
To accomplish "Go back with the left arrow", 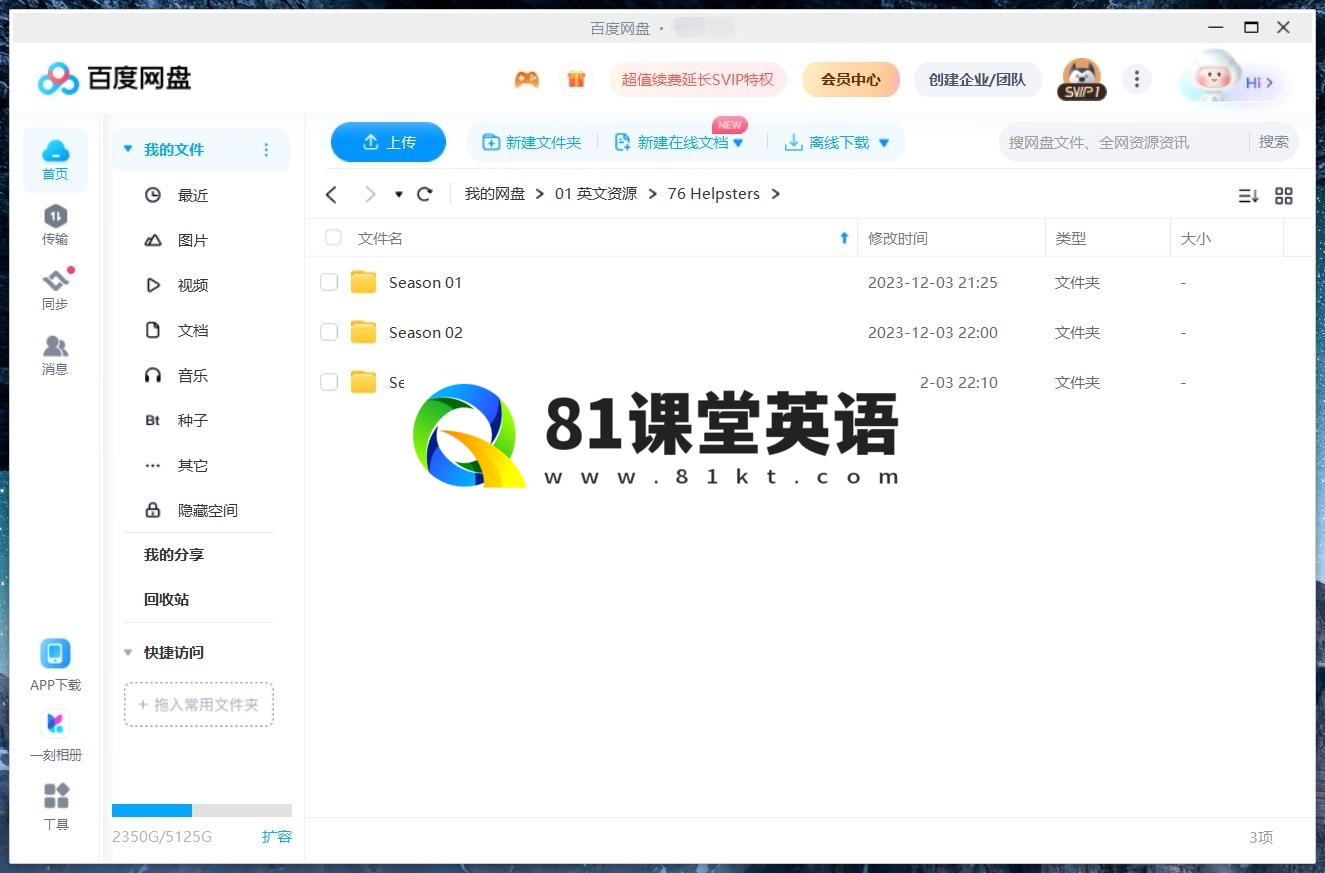I will (331, 194).
